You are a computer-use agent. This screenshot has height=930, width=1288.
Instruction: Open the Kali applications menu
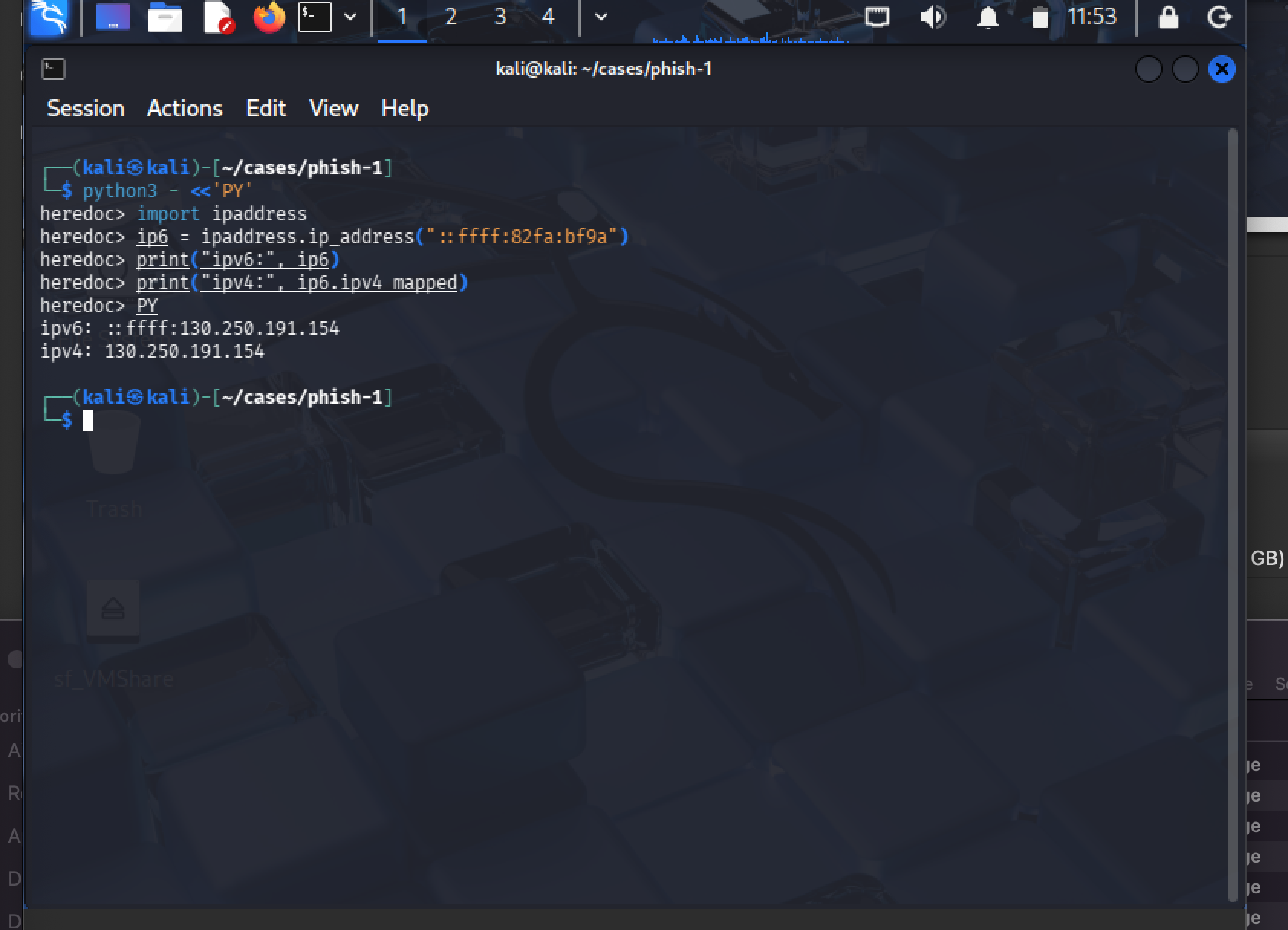(49, 17)
